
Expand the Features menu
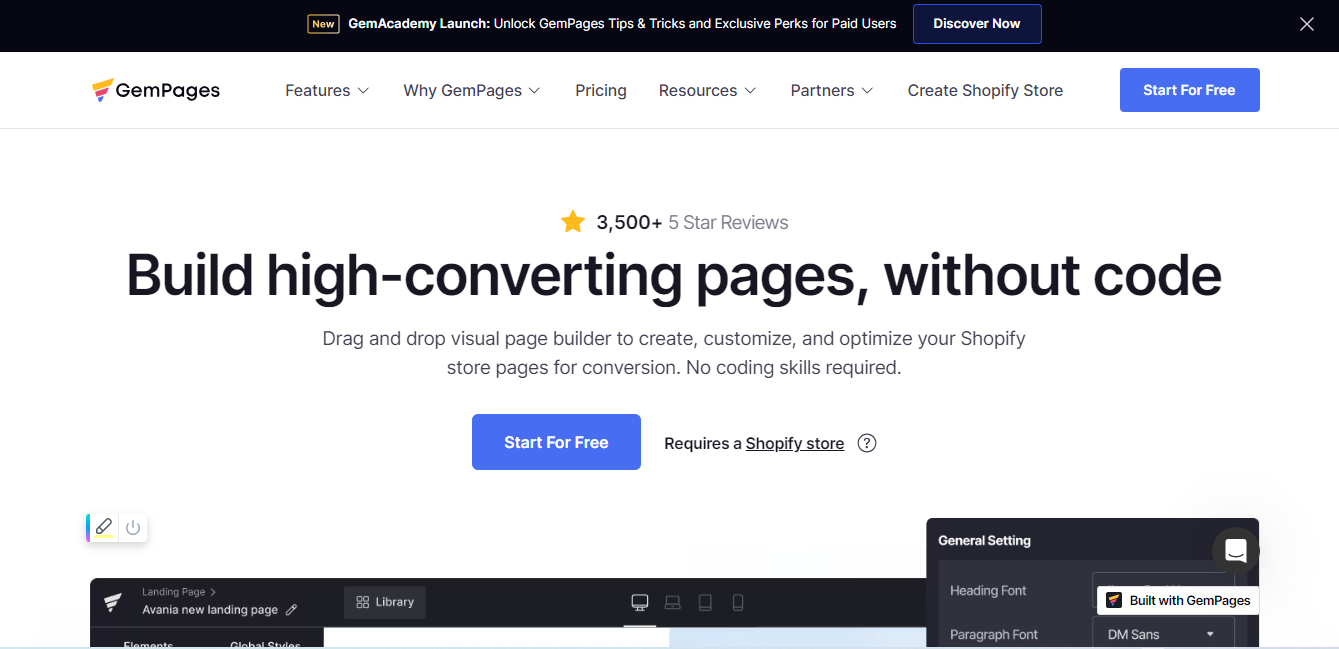(x=327, y=90)
